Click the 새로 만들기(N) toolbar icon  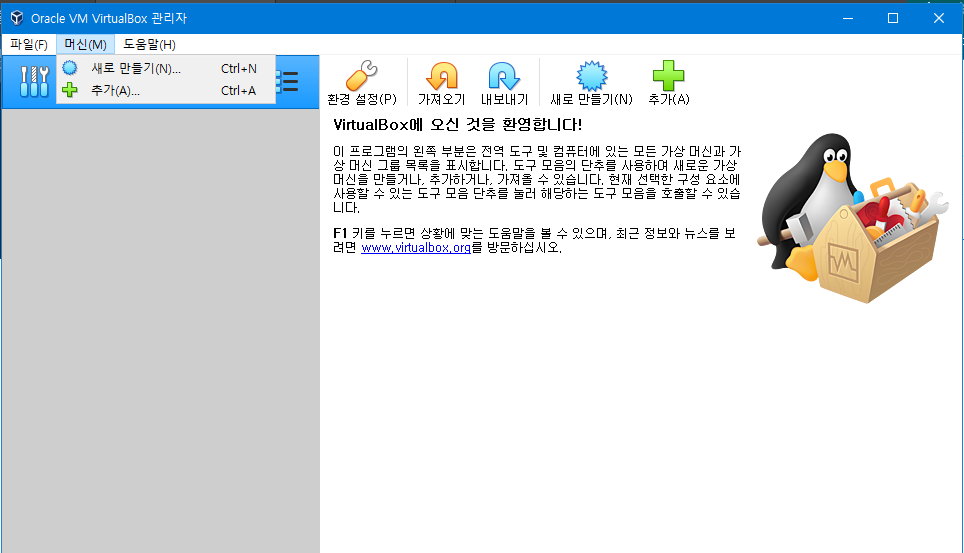click(591, 83)
